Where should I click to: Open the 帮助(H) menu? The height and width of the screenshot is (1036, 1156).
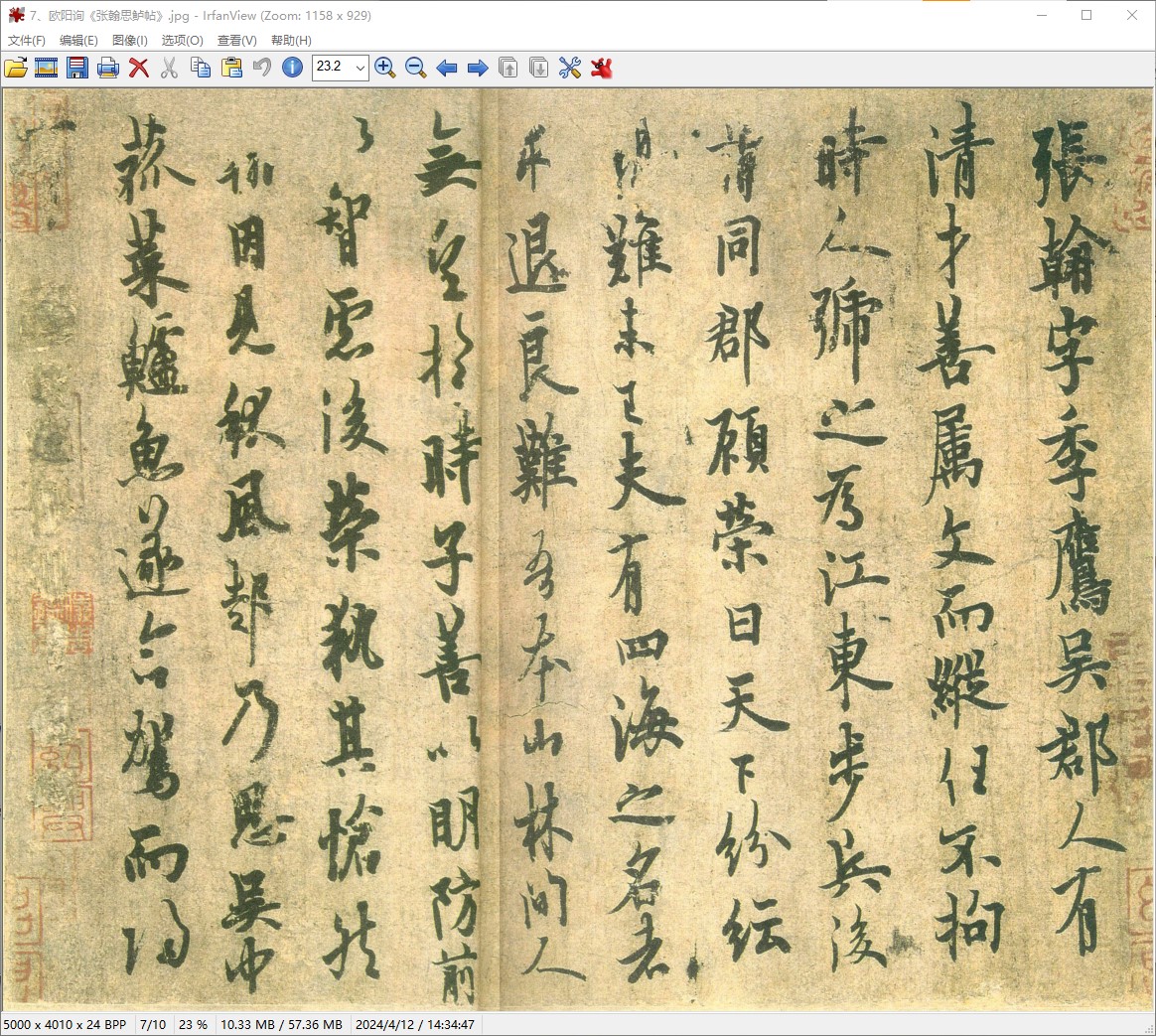[x=291, y=41]
